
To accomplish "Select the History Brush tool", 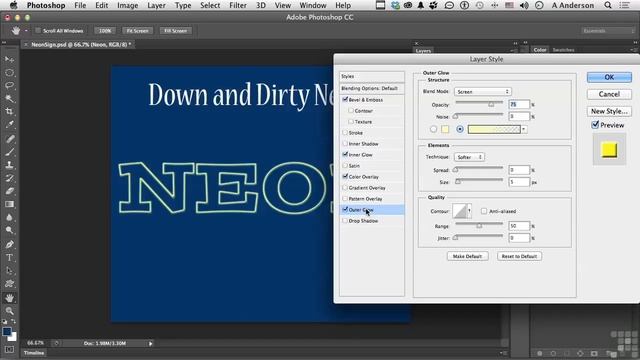I will pyautogui.click(x=9, y=178).
